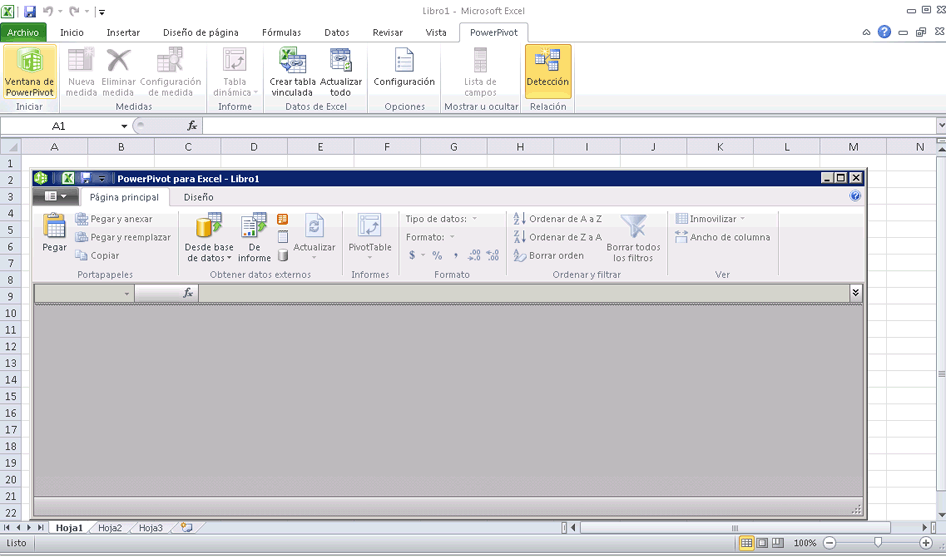Open Inmovilizar dropdown
Viewport: 946px width, 557px height.
point(710,219)
